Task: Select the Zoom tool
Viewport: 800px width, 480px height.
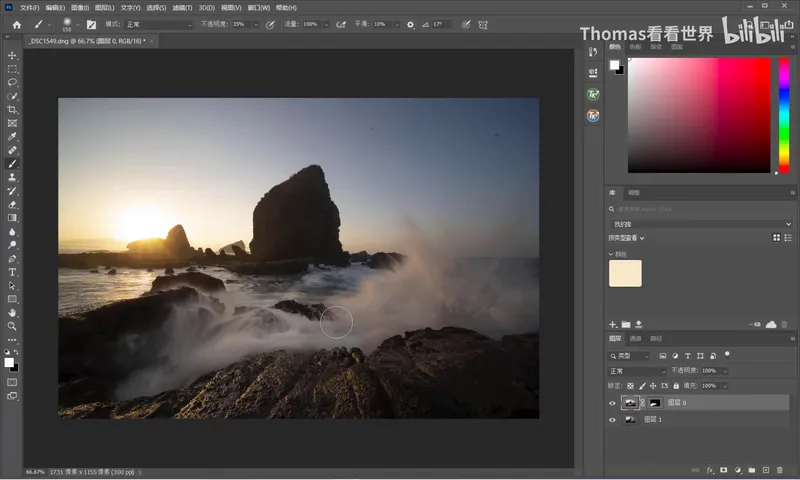Action: [12, 326]
